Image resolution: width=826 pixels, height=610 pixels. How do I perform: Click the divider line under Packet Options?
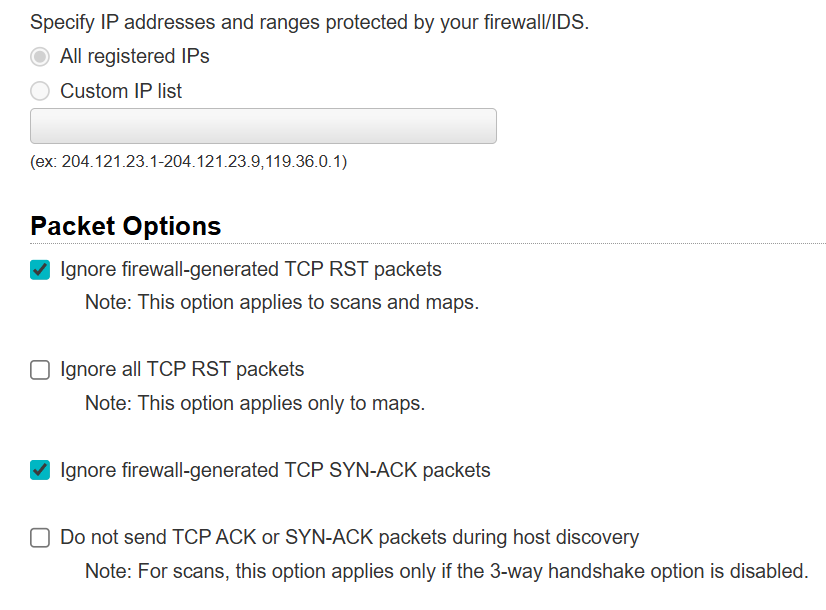tap(520, 243)
